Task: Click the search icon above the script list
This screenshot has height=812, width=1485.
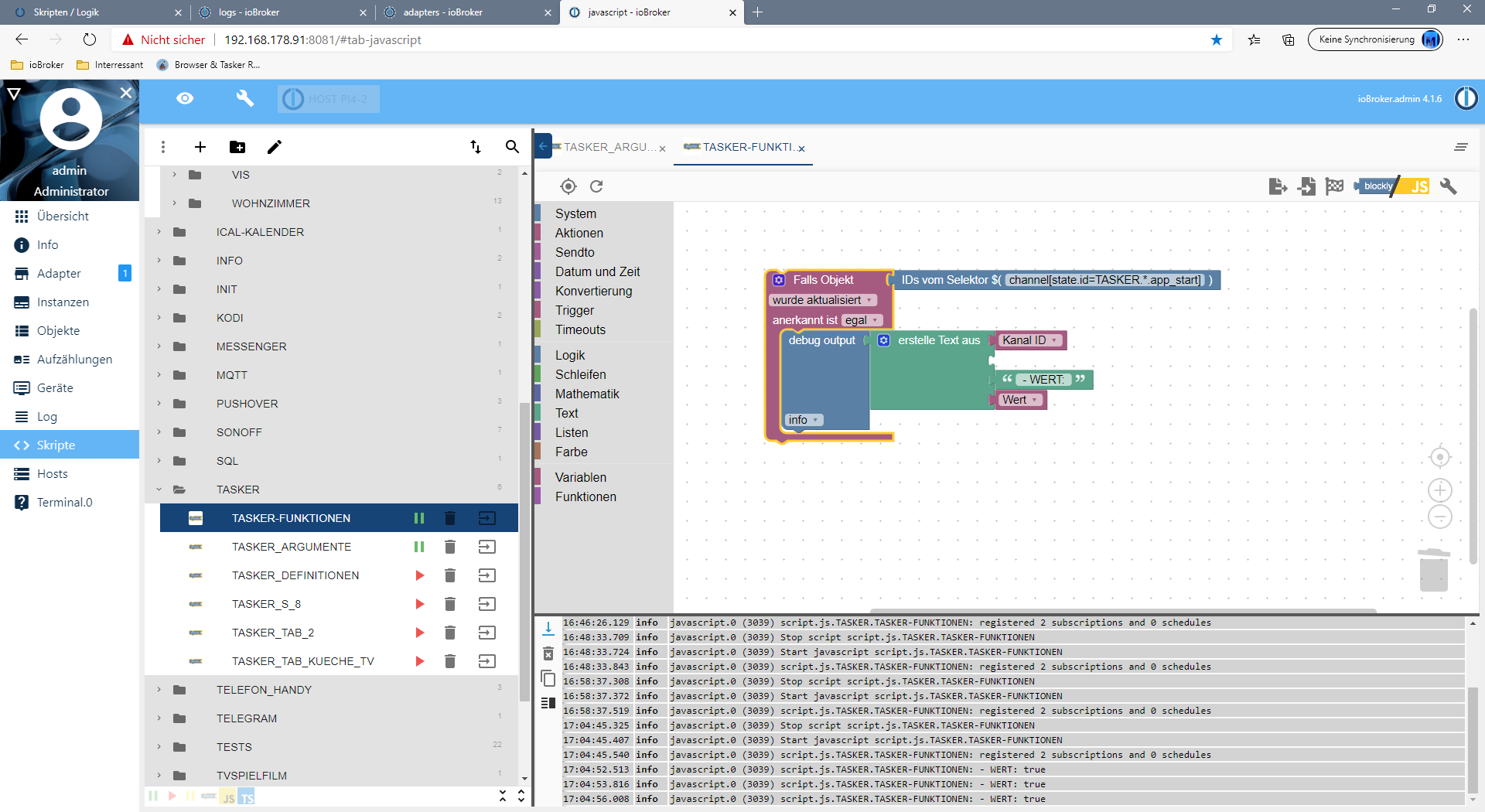Action: pos(512,146)
